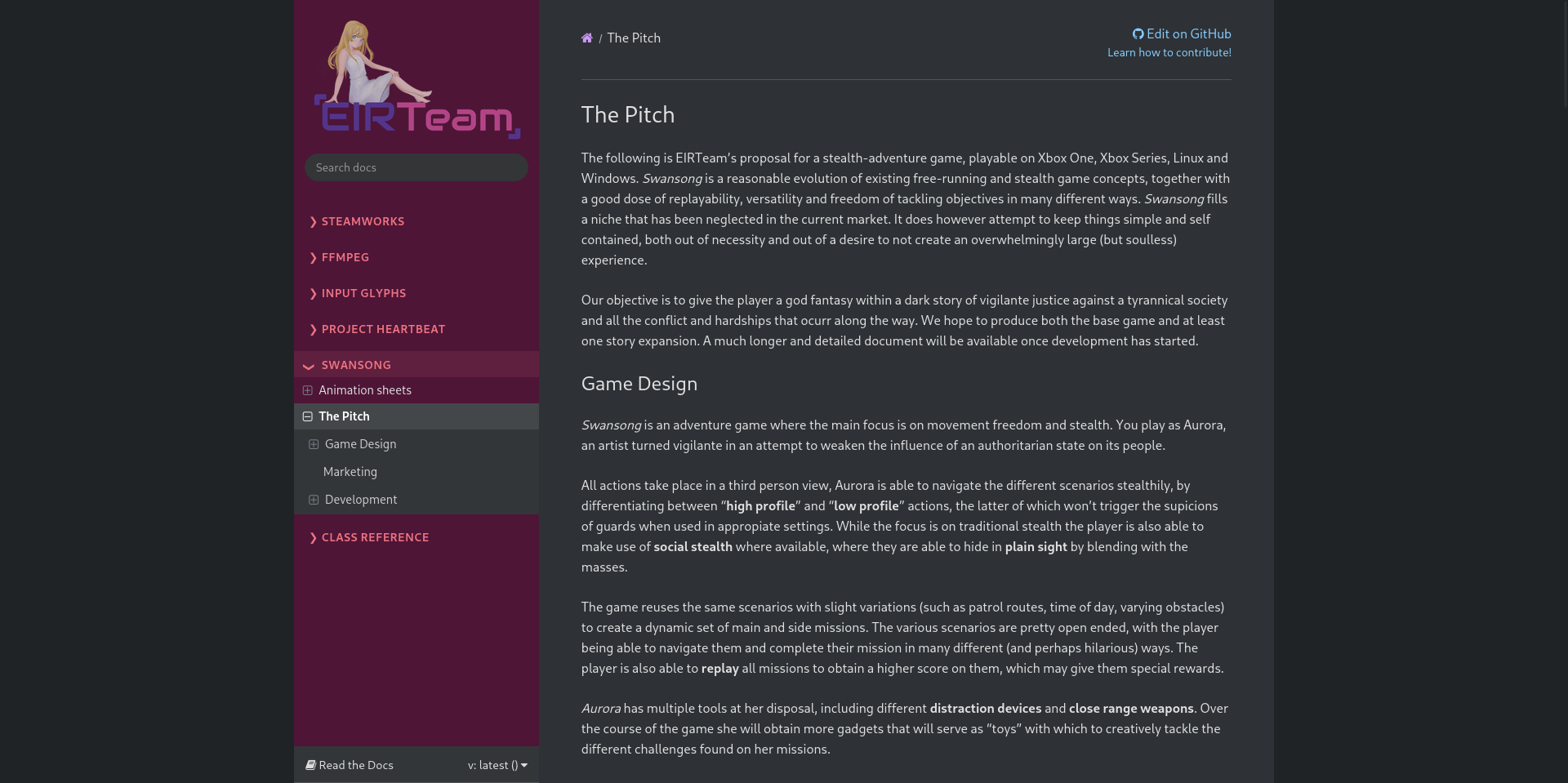Expand the Class Reference section
This screenshot has width=1568, height=783.
click(x=375, y=537)
